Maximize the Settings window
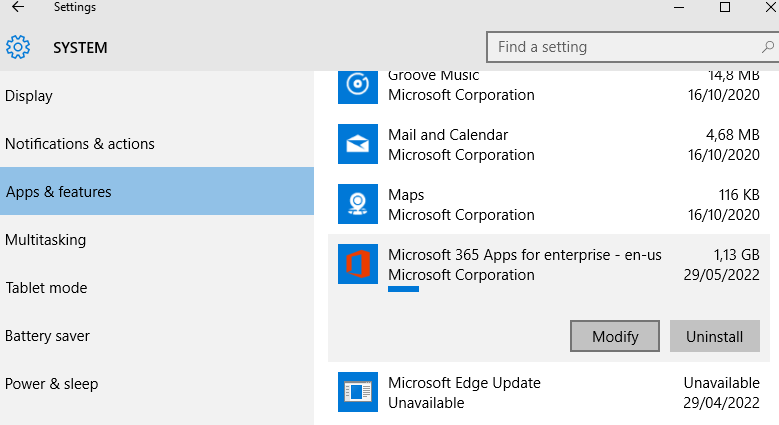This screenshot has width=779, height=425. pos(725,7)
